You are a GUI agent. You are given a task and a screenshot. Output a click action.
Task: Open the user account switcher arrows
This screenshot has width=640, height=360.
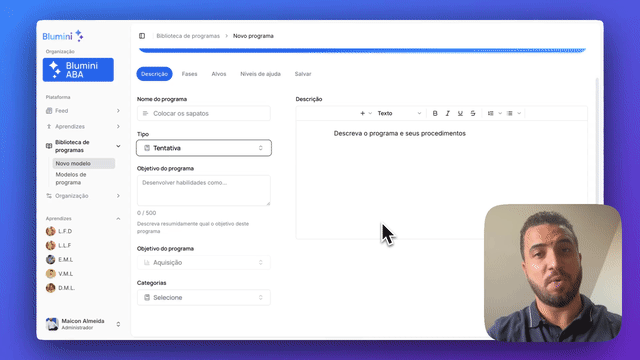click(118, 324)
